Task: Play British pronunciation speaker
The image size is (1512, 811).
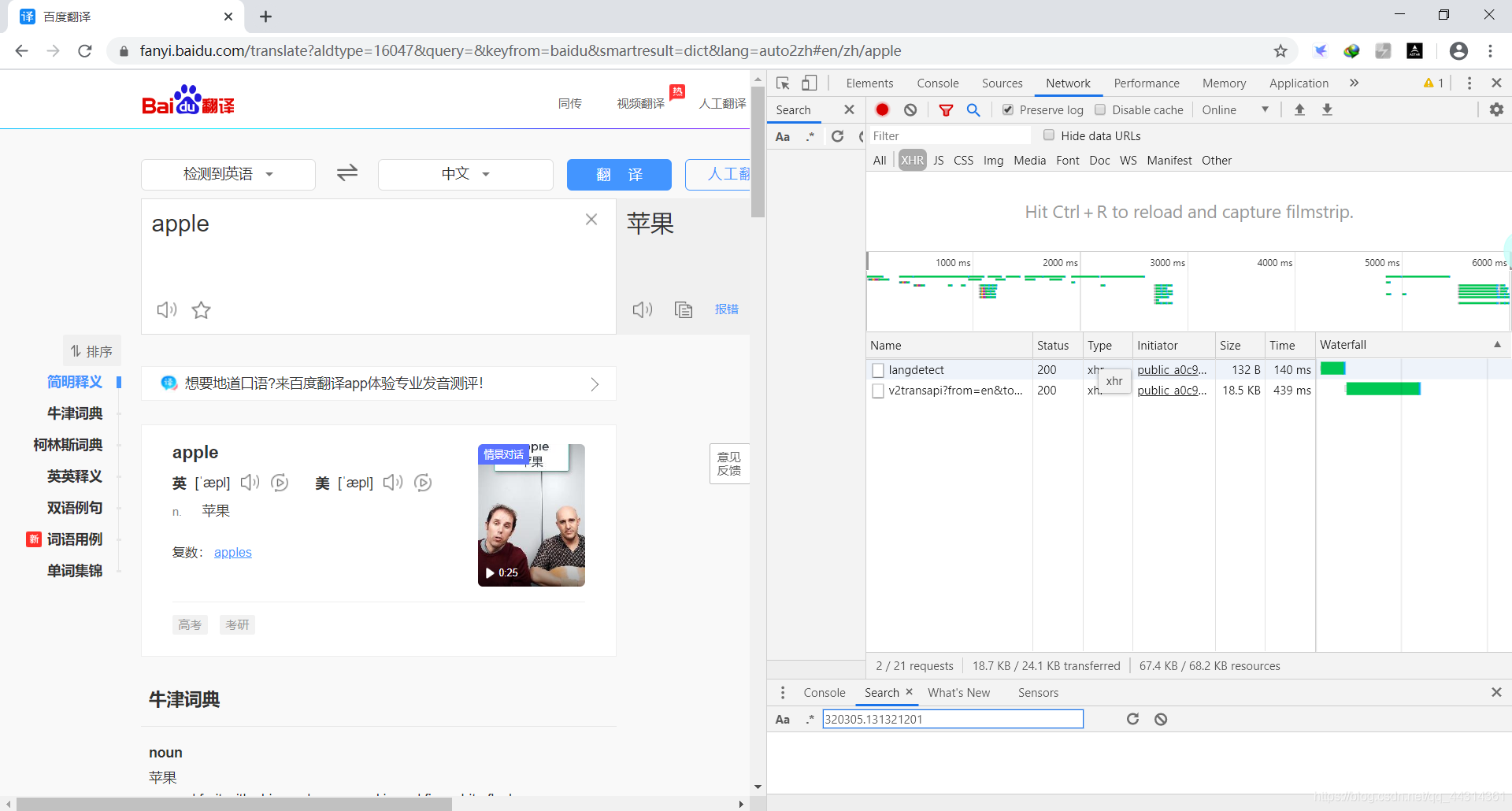Action: (250, 483)
